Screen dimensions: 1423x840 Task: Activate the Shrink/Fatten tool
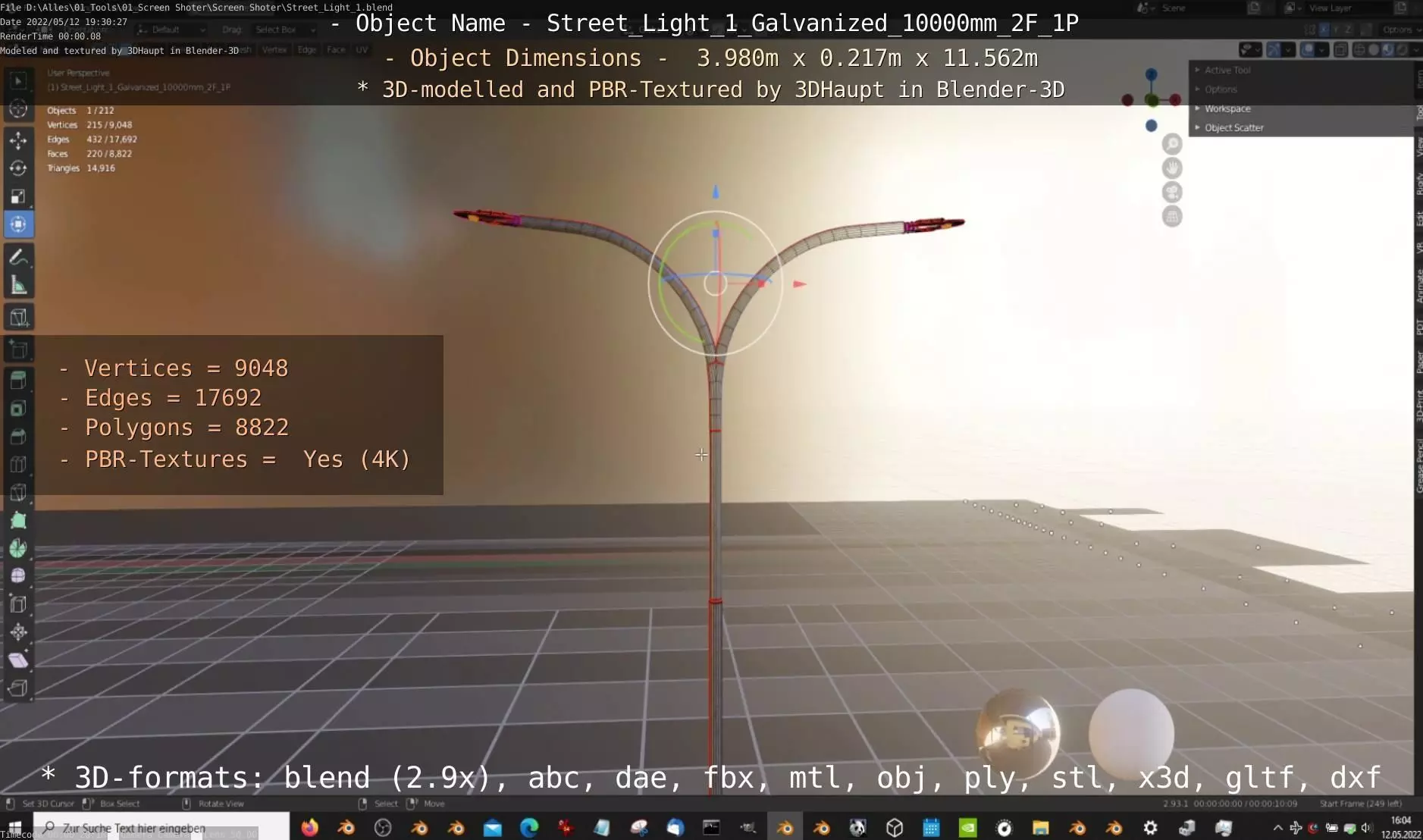click(x=18, y=632)
